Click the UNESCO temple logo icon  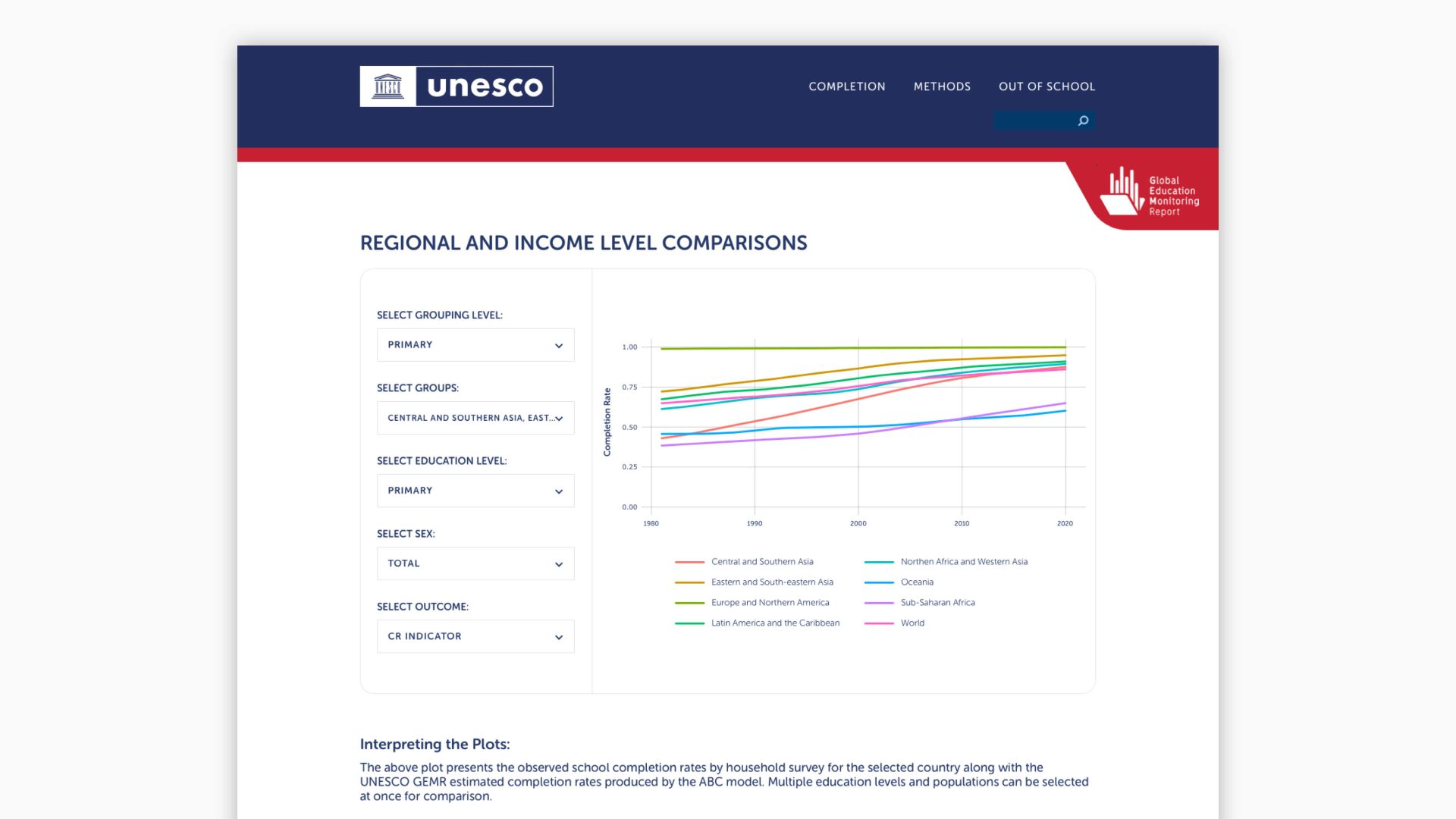388,86
